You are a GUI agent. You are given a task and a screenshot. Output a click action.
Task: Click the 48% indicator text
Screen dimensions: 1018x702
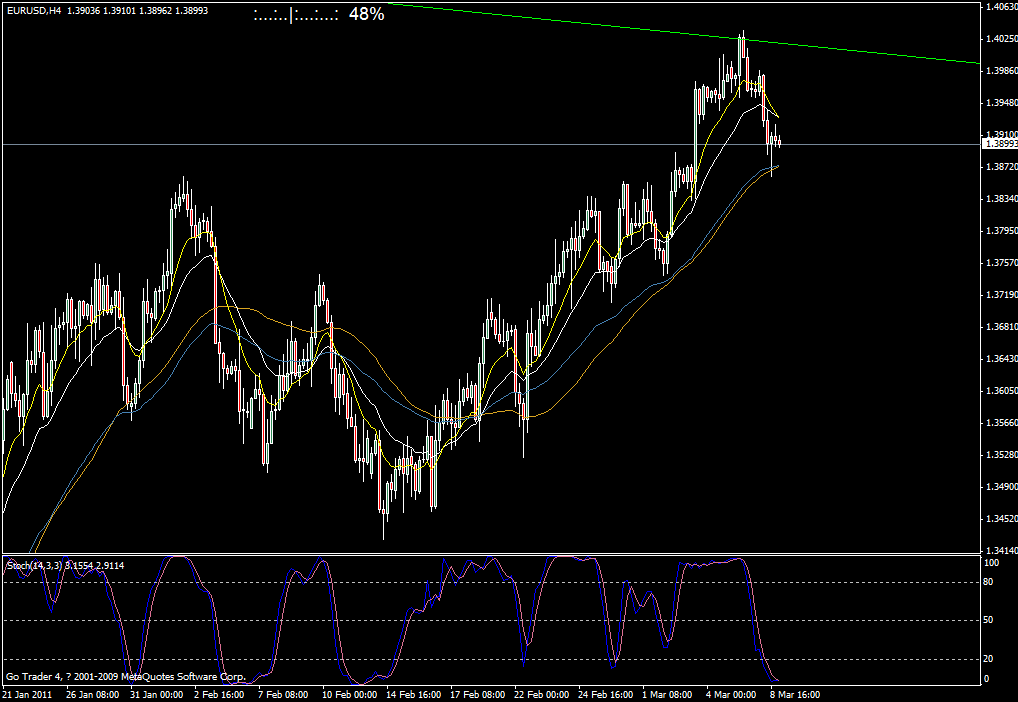pos(366,15)
